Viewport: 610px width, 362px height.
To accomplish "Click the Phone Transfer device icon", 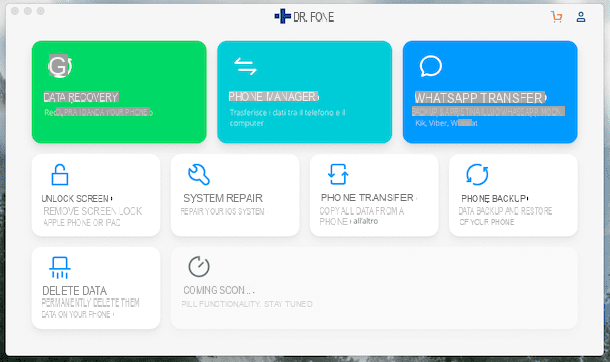I will (338, 174).
